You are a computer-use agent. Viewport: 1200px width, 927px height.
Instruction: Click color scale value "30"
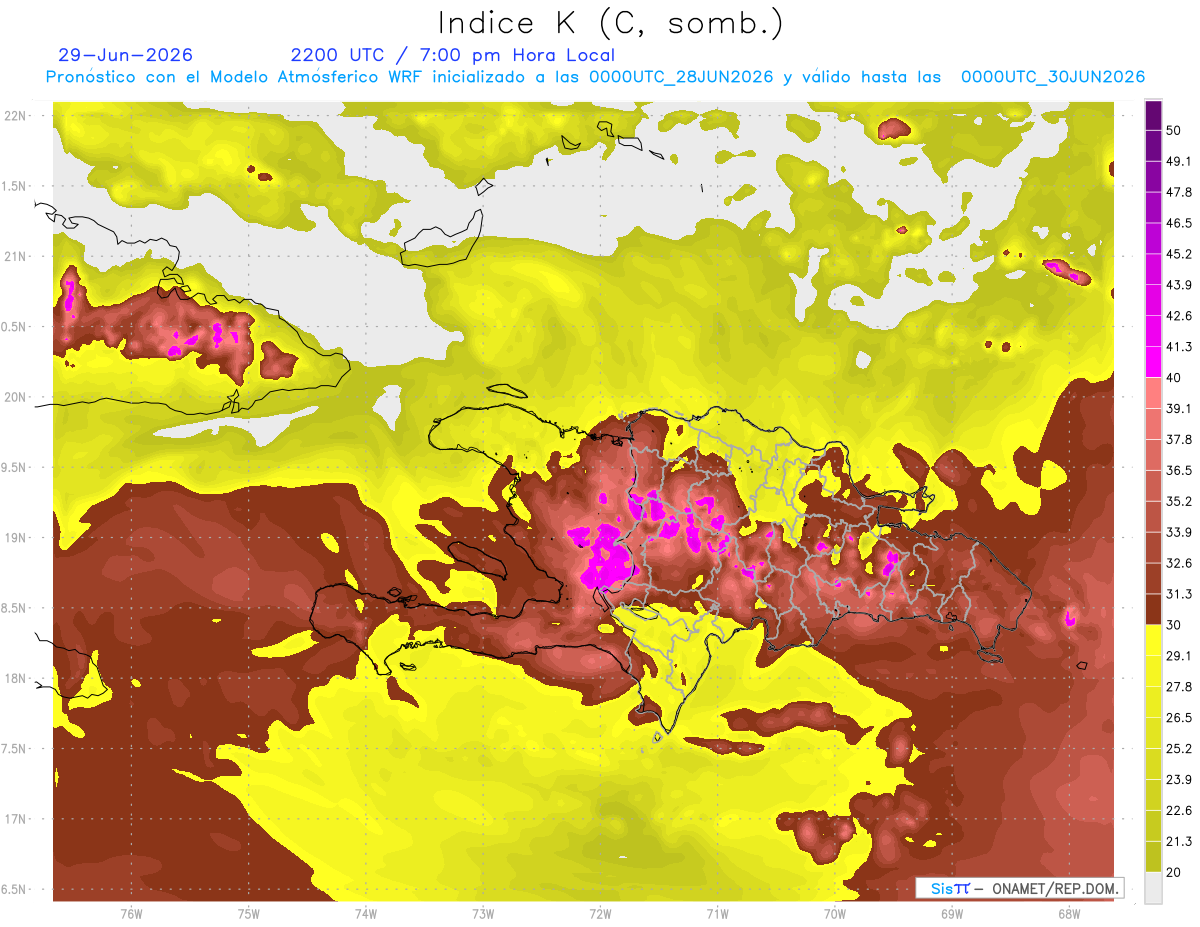1174,625
